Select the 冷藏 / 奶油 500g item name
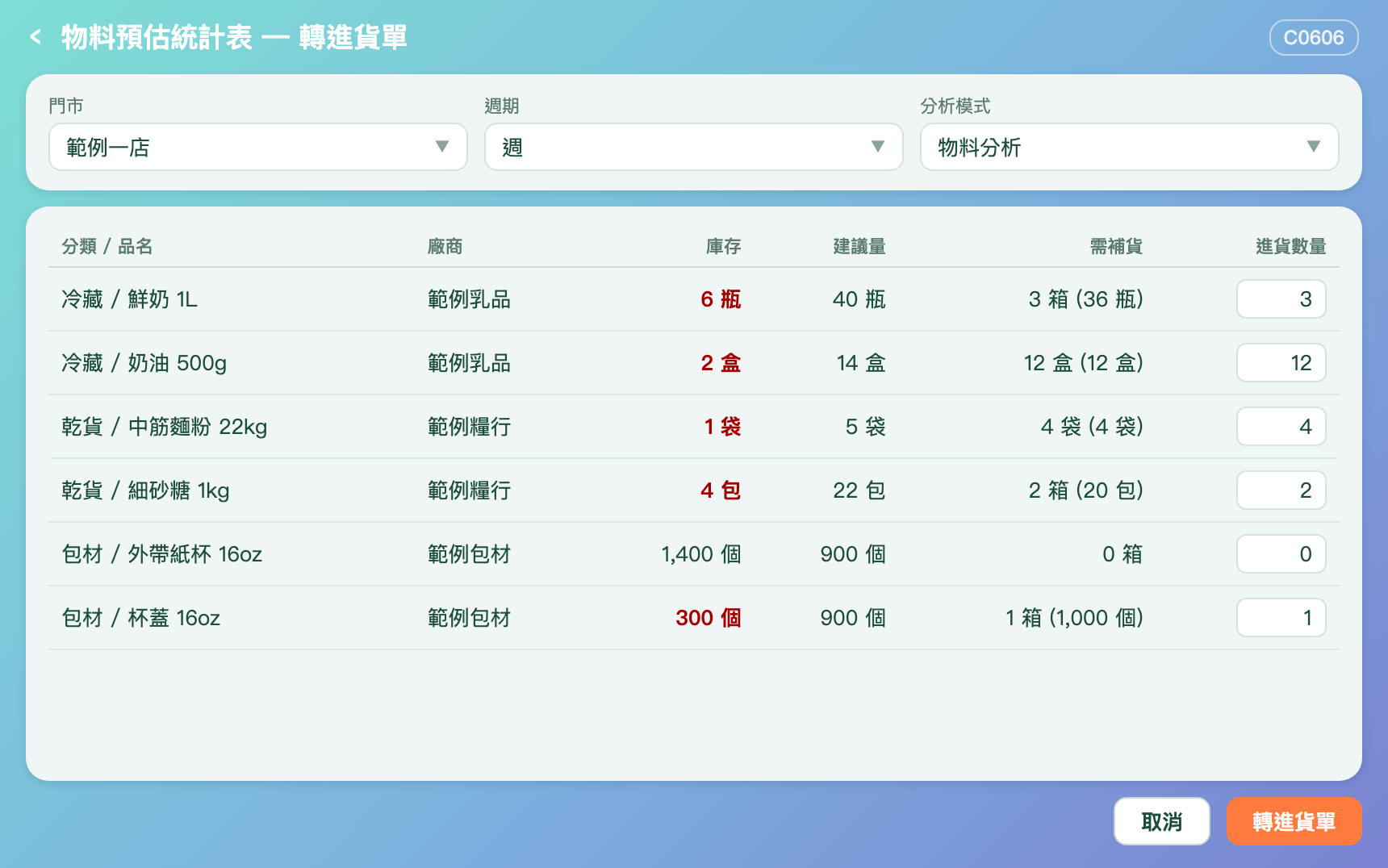The image size is (1388, 868). (144, 363)
